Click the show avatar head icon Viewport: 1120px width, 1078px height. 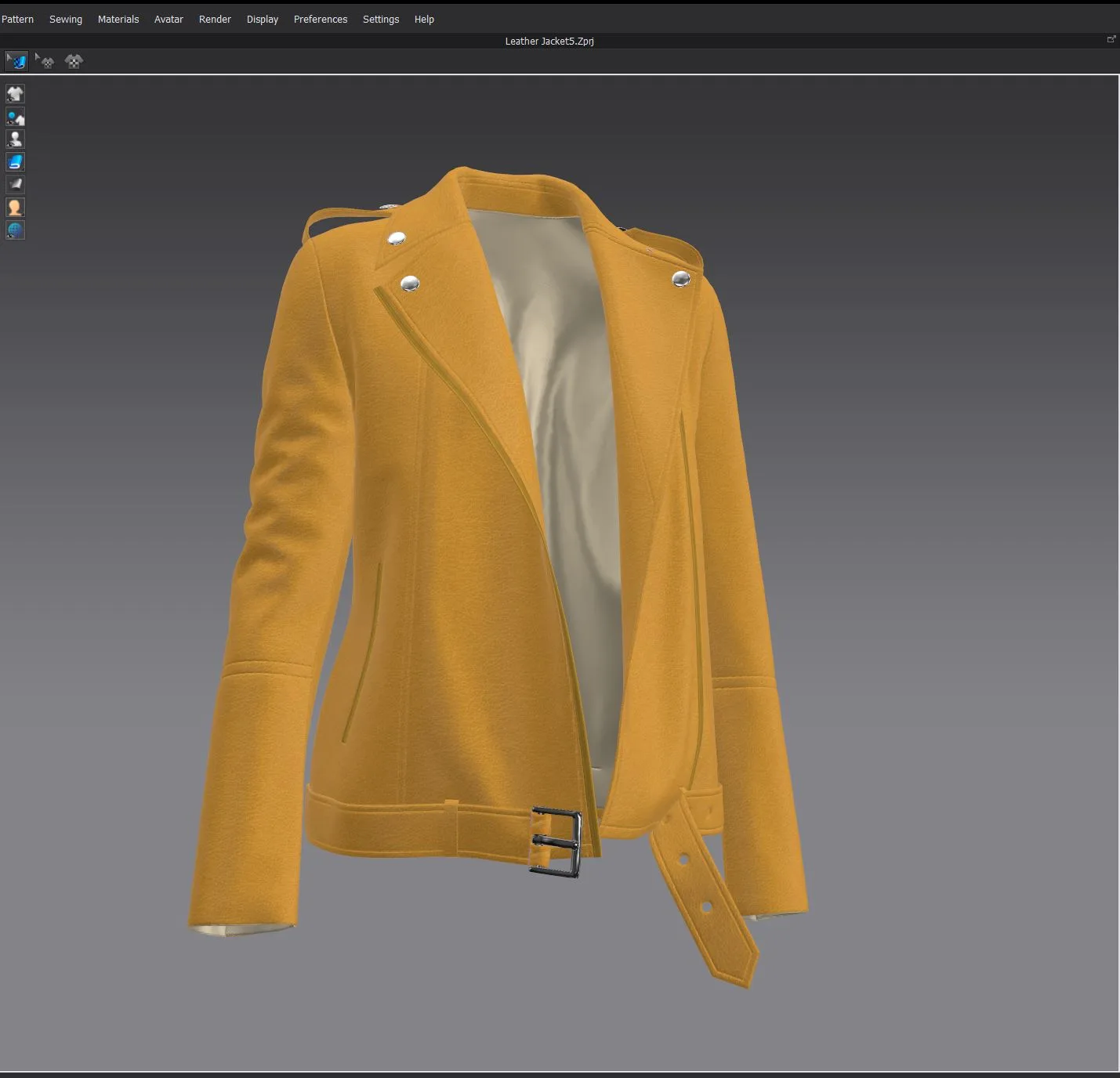pyautogui.click(x=15, y=207)
